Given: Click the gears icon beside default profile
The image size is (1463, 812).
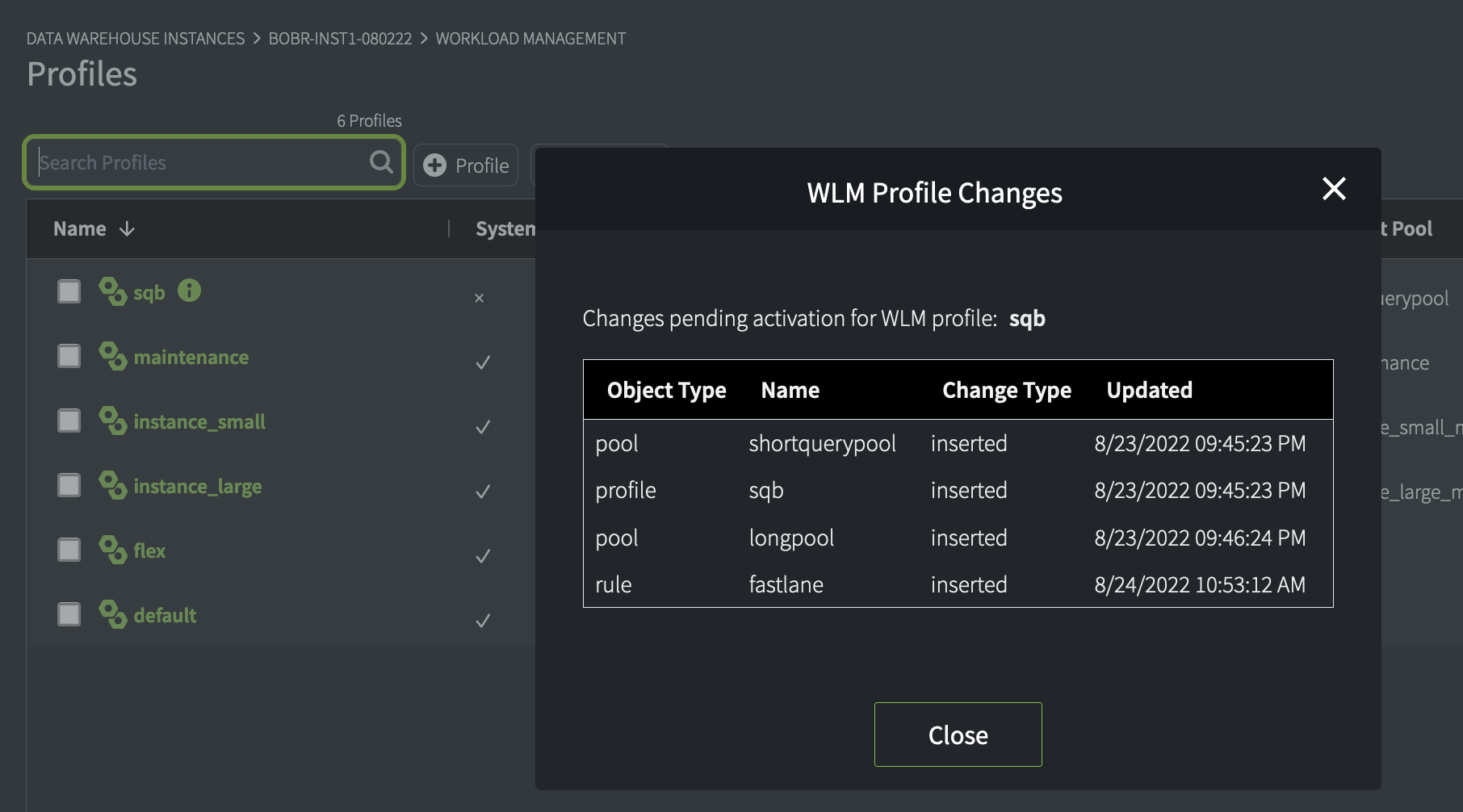Looking at the screenshot, I should pyautogui.click(x=112, y=614).
